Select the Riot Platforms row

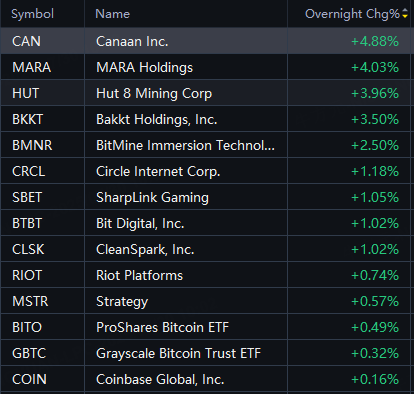[x=206, y=275]
